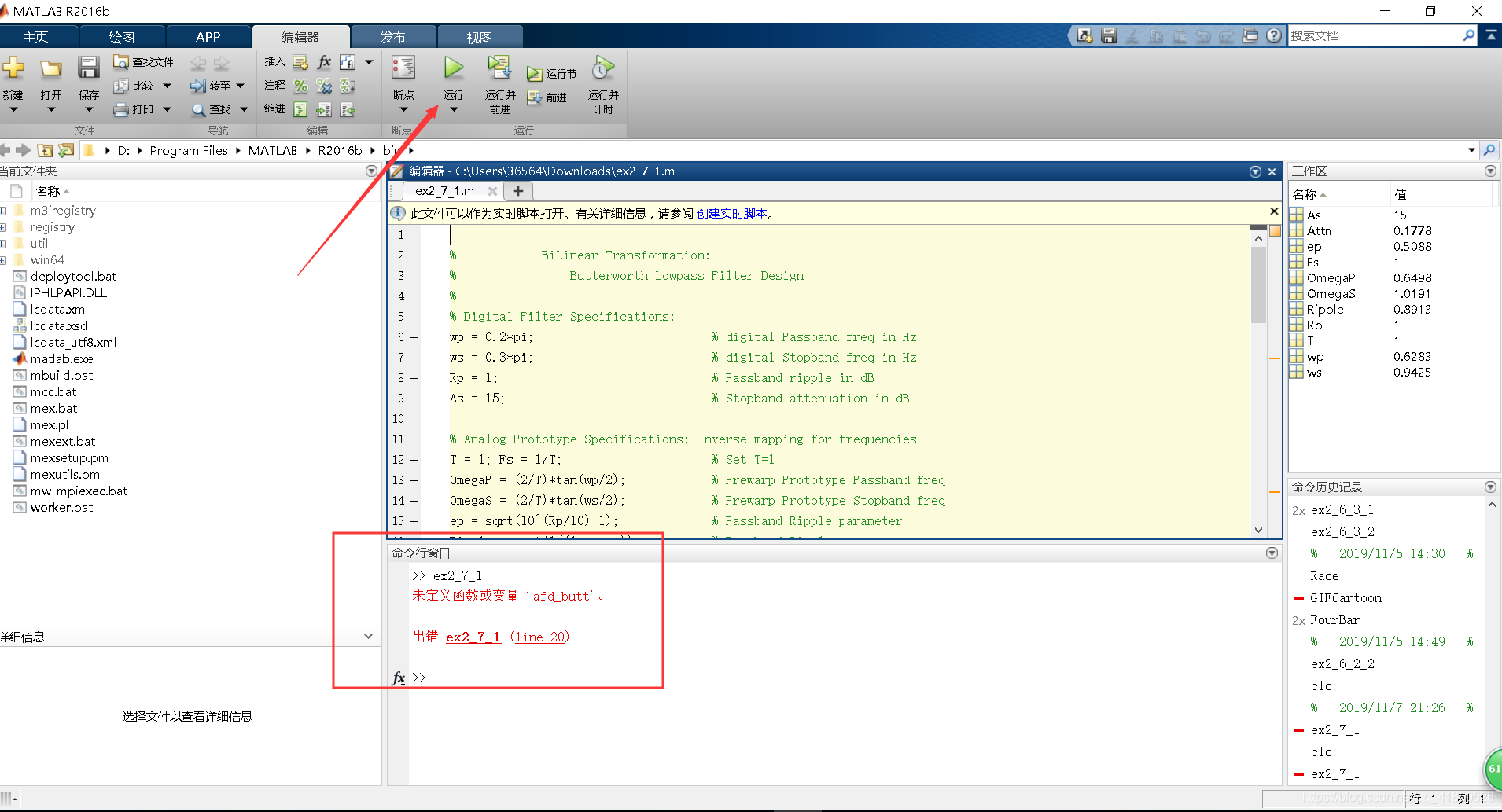Select deploytool.bat in the file list

(73, 277)
